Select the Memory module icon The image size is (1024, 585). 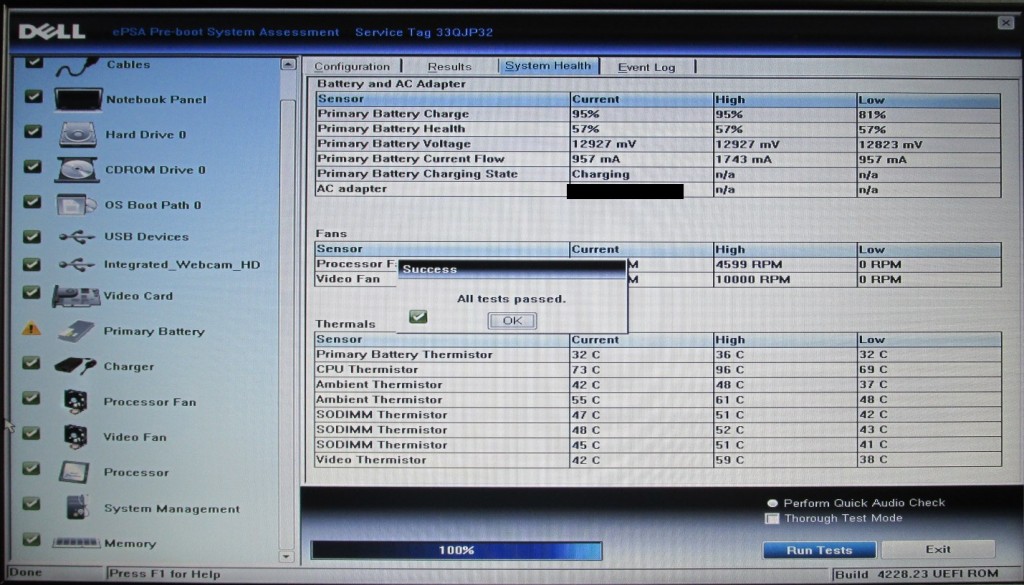pos(76,543)
